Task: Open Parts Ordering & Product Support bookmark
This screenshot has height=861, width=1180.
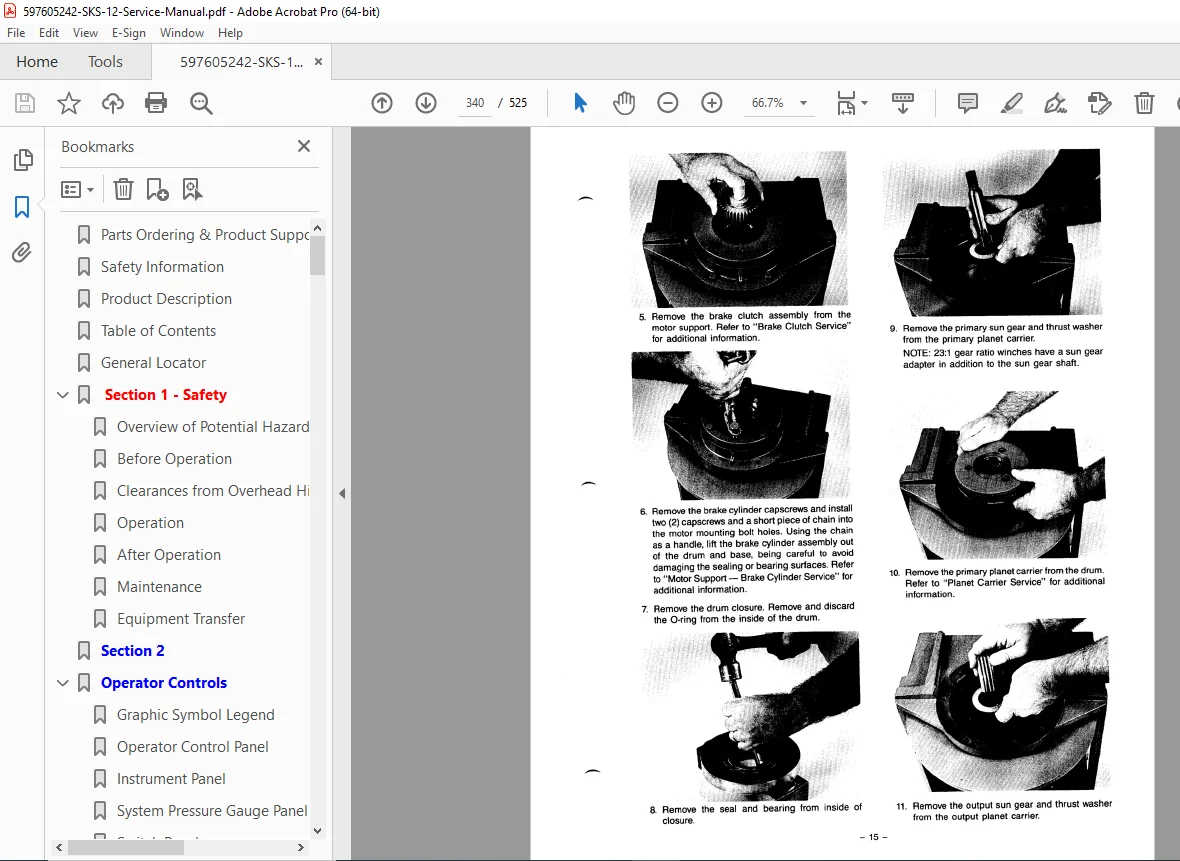Action: [x=205, y=235]
